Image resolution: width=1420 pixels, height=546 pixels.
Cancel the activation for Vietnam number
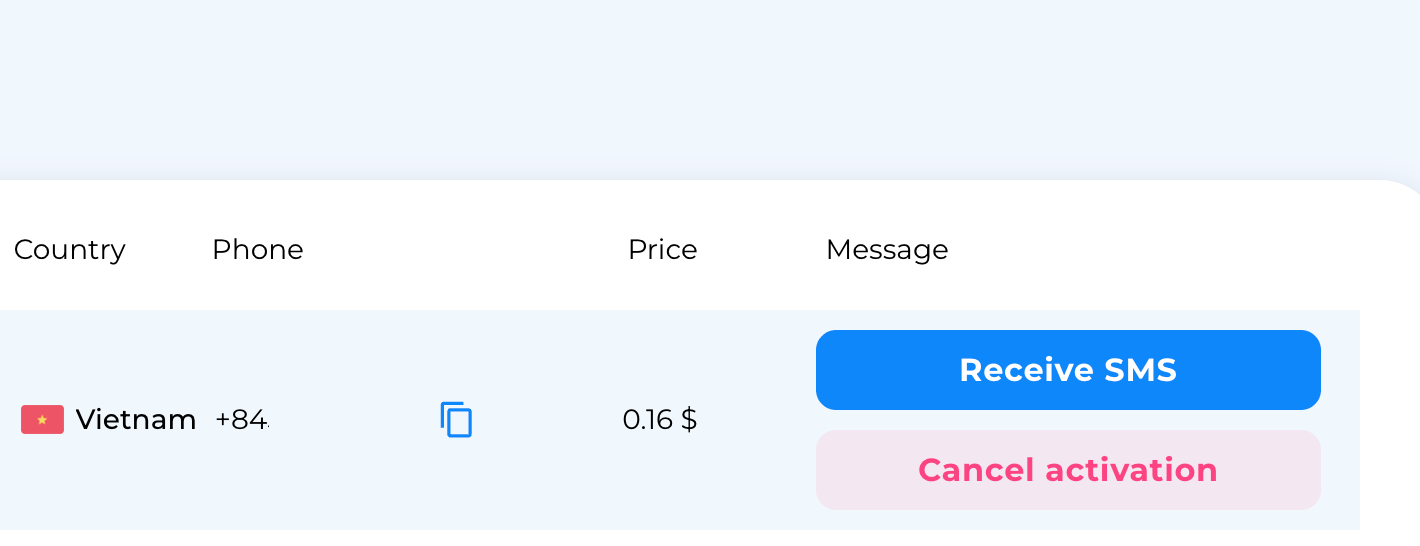1068,470
